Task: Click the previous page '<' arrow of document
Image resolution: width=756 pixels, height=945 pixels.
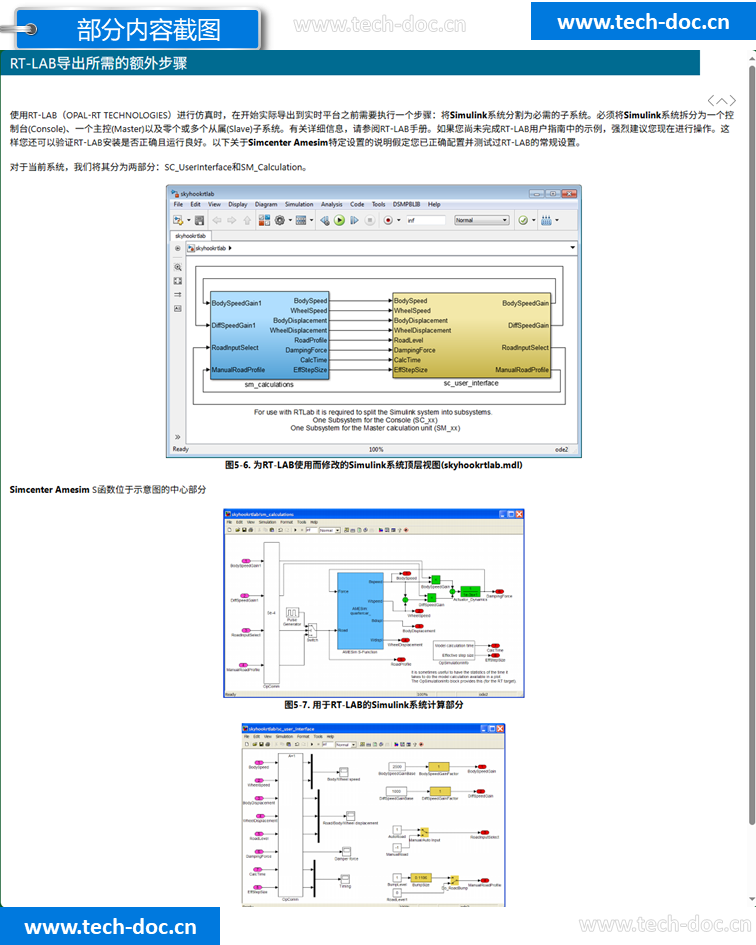Action: tap(711, 100)
